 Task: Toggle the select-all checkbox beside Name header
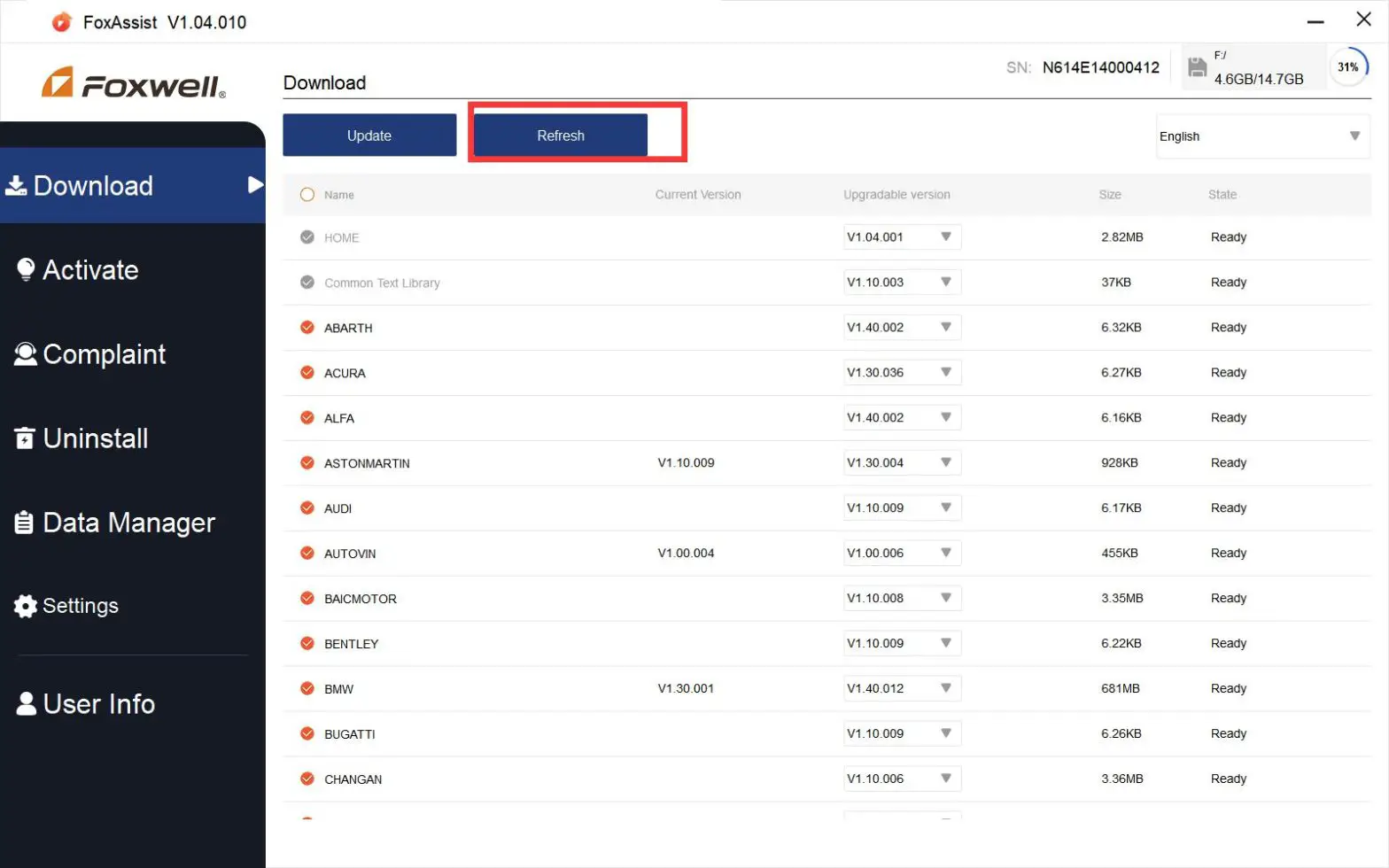[307, 194]
